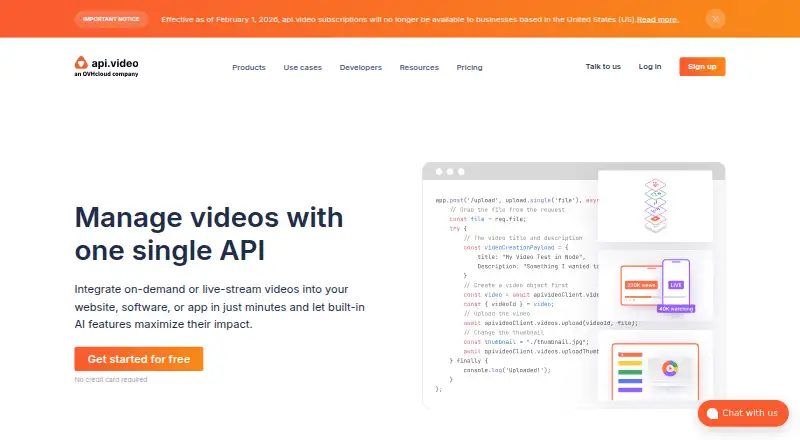800x440 pixels.
Task: Click the Log in link
Action: coord(650,66)
